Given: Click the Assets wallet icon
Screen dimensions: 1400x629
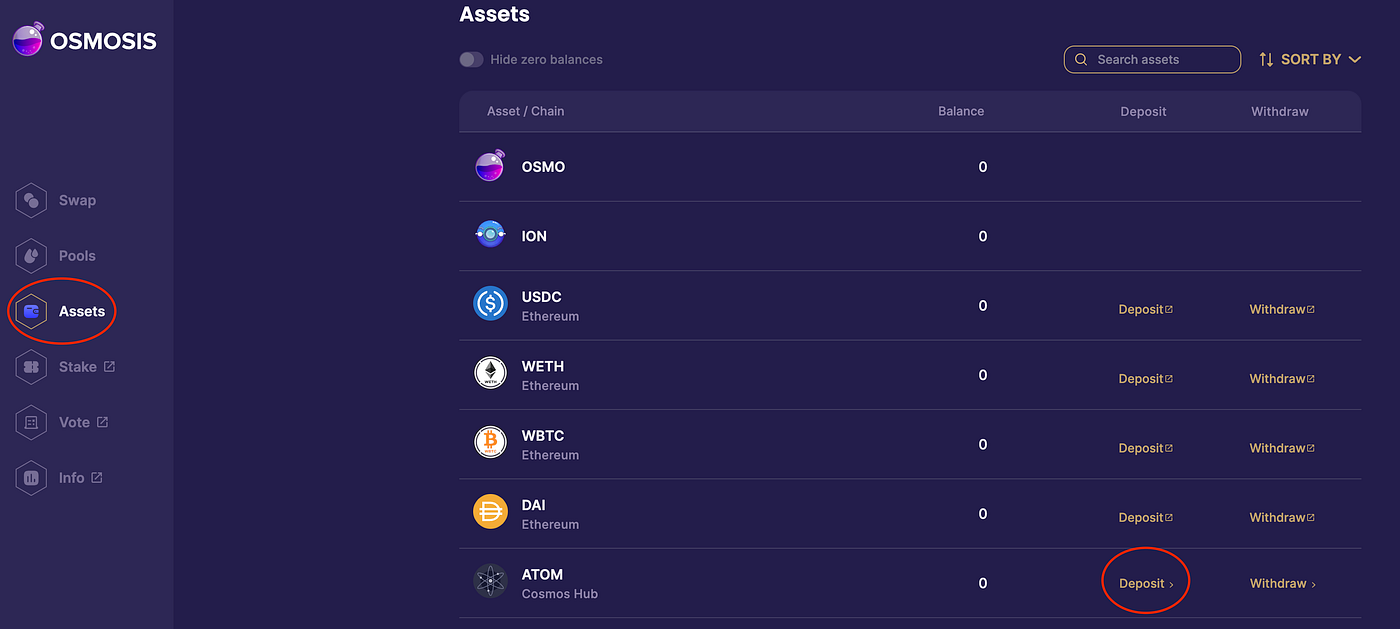Looking at the screenshot, I should pyautogui.click(x=31, y=311).
